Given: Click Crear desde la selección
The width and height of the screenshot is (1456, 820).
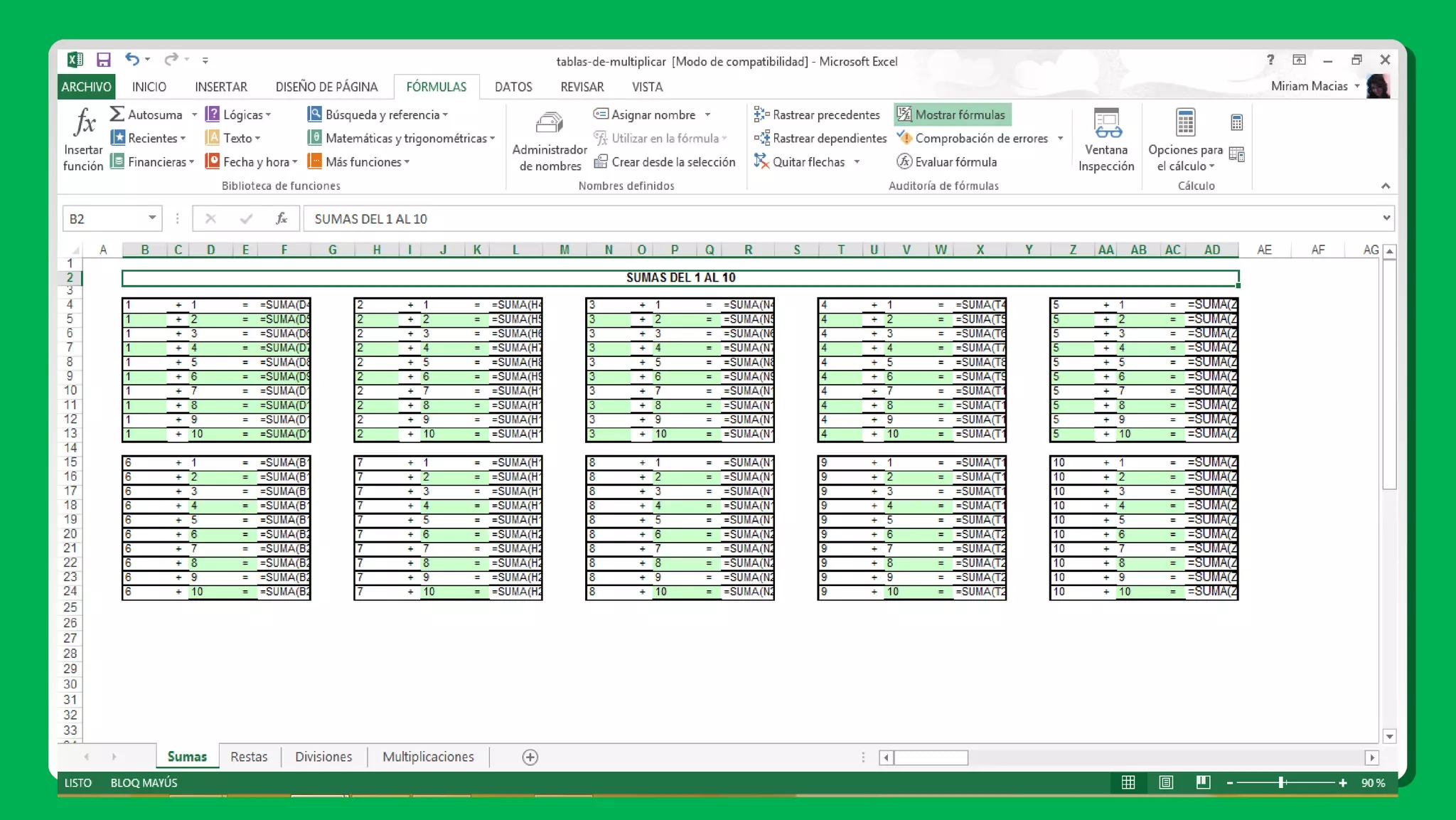Looking at the screenshot, I should [664, 161].
